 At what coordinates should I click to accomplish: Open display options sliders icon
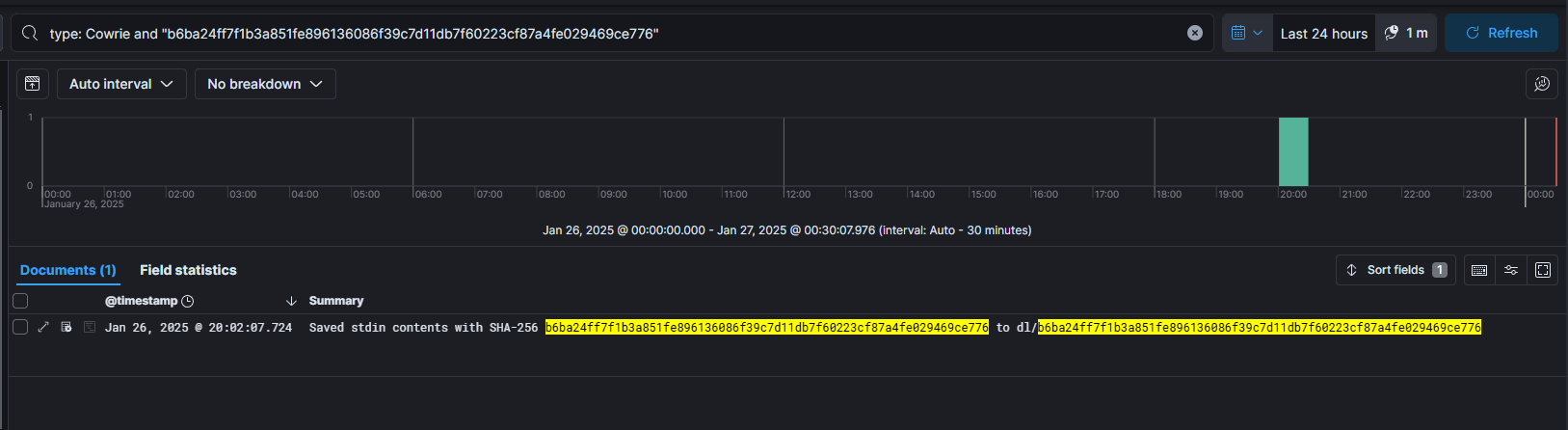(1511, 270)
